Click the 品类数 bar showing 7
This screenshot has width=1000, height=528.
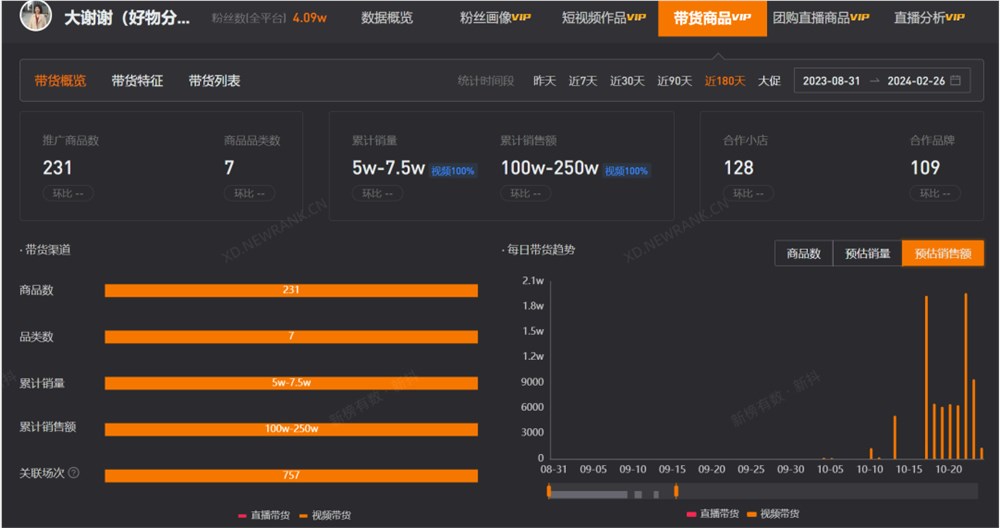click(291, 337)
